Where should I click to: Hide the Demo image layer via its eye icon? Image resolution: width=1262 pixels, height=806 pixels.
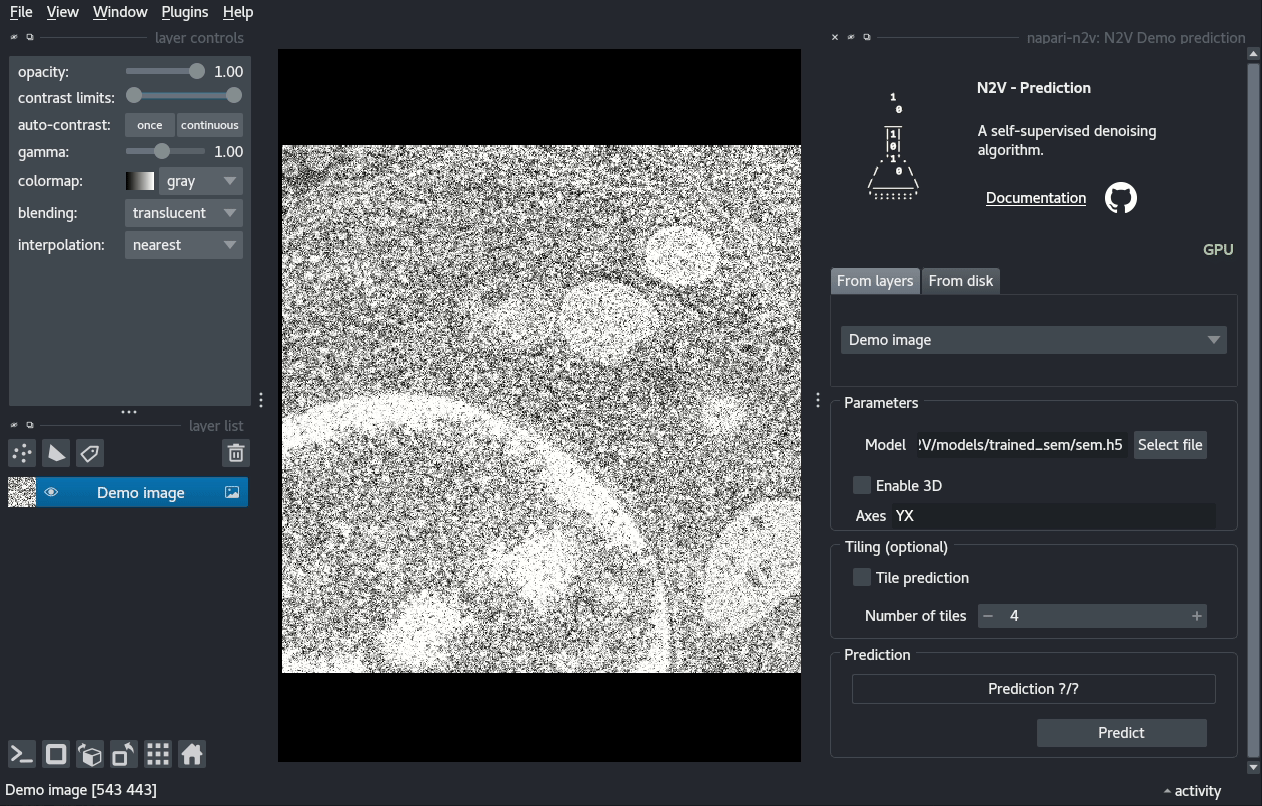pyautogui.click(x=51, y=492)
